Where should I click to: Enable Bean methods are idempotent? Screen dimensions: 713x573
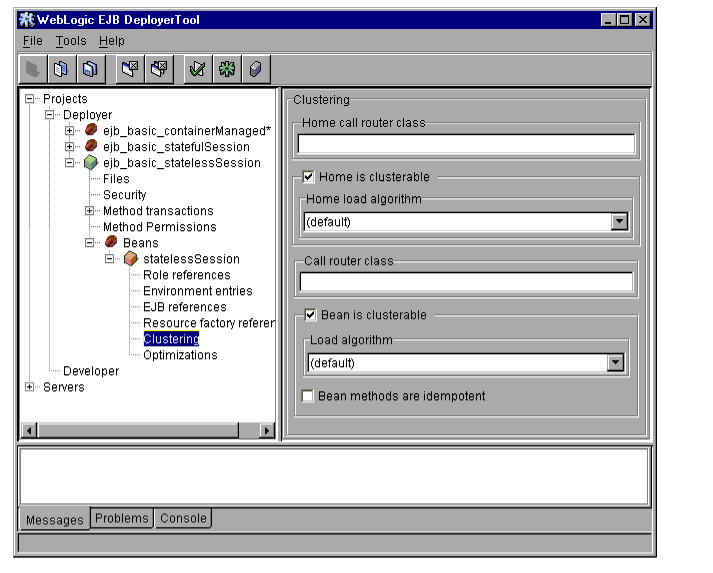(x=308, y=396)
